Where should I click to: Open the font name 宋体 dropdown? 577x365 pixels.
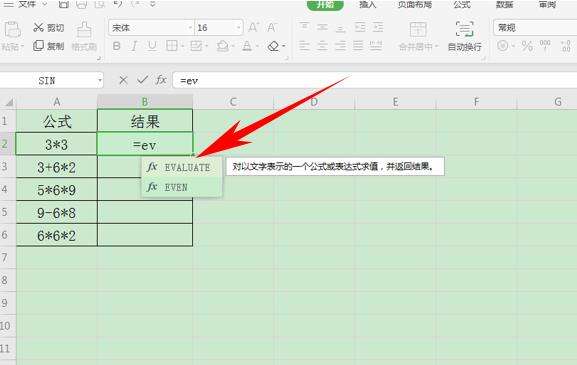point(190,28)
